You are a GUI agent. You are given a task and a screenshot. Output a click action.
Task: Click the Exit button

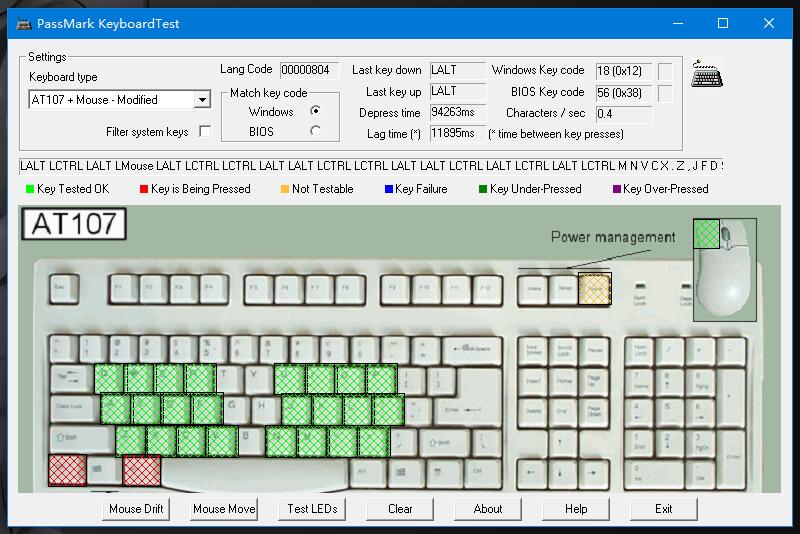click(664, 508)
